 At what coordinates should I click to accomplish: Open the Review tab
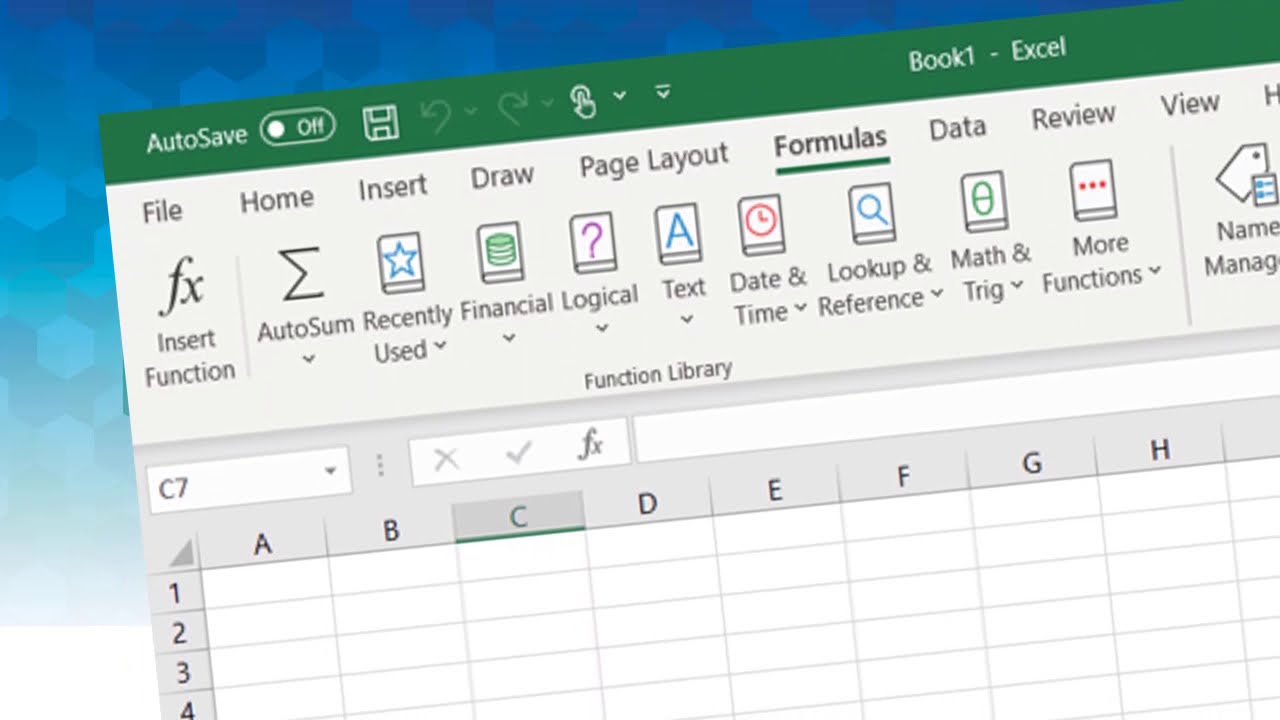[1073, 117]
